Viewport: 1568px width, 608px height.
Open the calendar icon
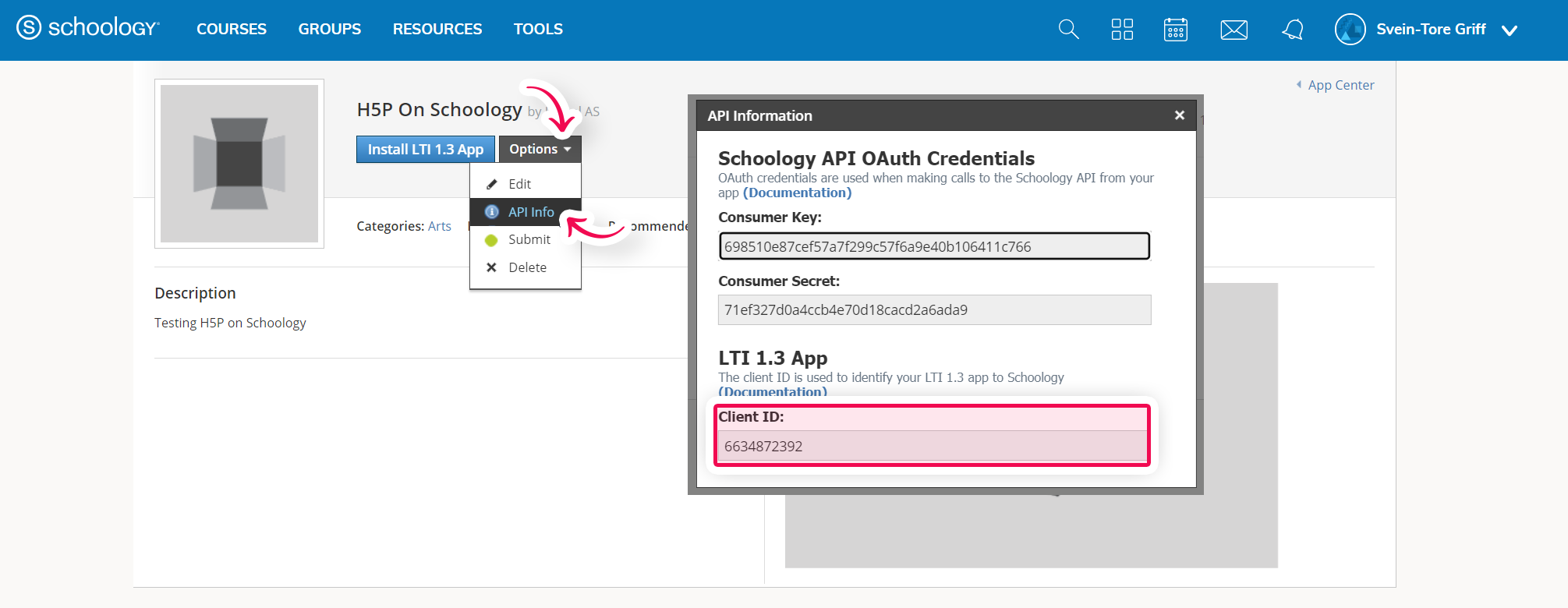click(1176, 30)
